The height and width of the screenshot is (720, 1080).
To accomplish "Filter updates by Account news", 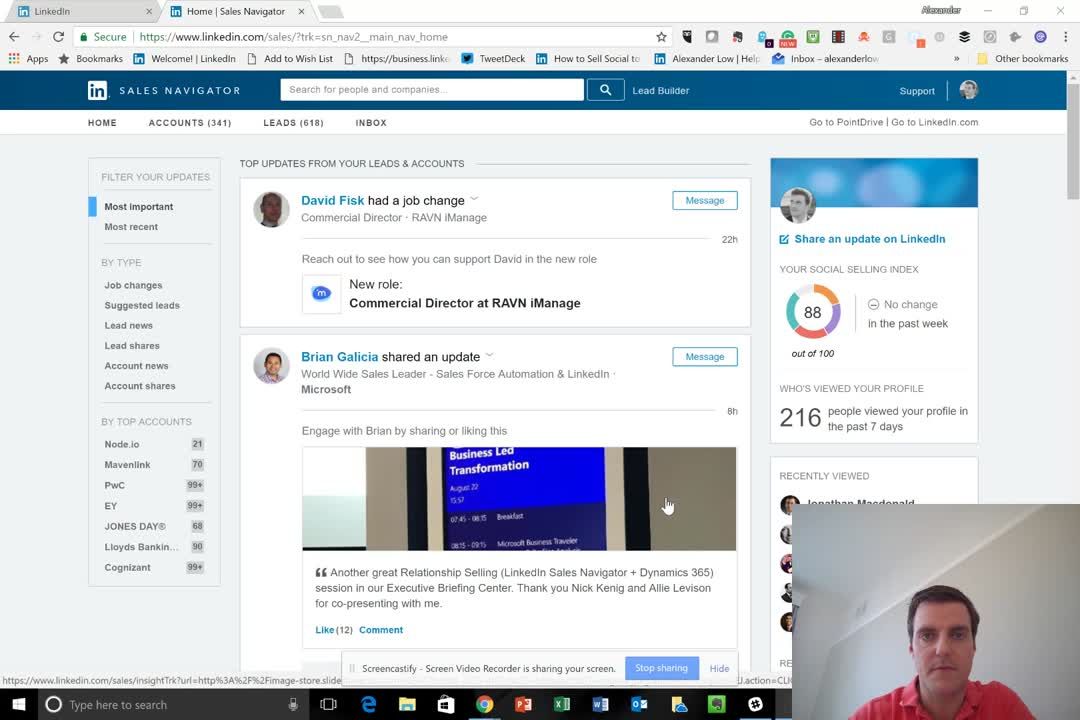I will click(136, 366).
